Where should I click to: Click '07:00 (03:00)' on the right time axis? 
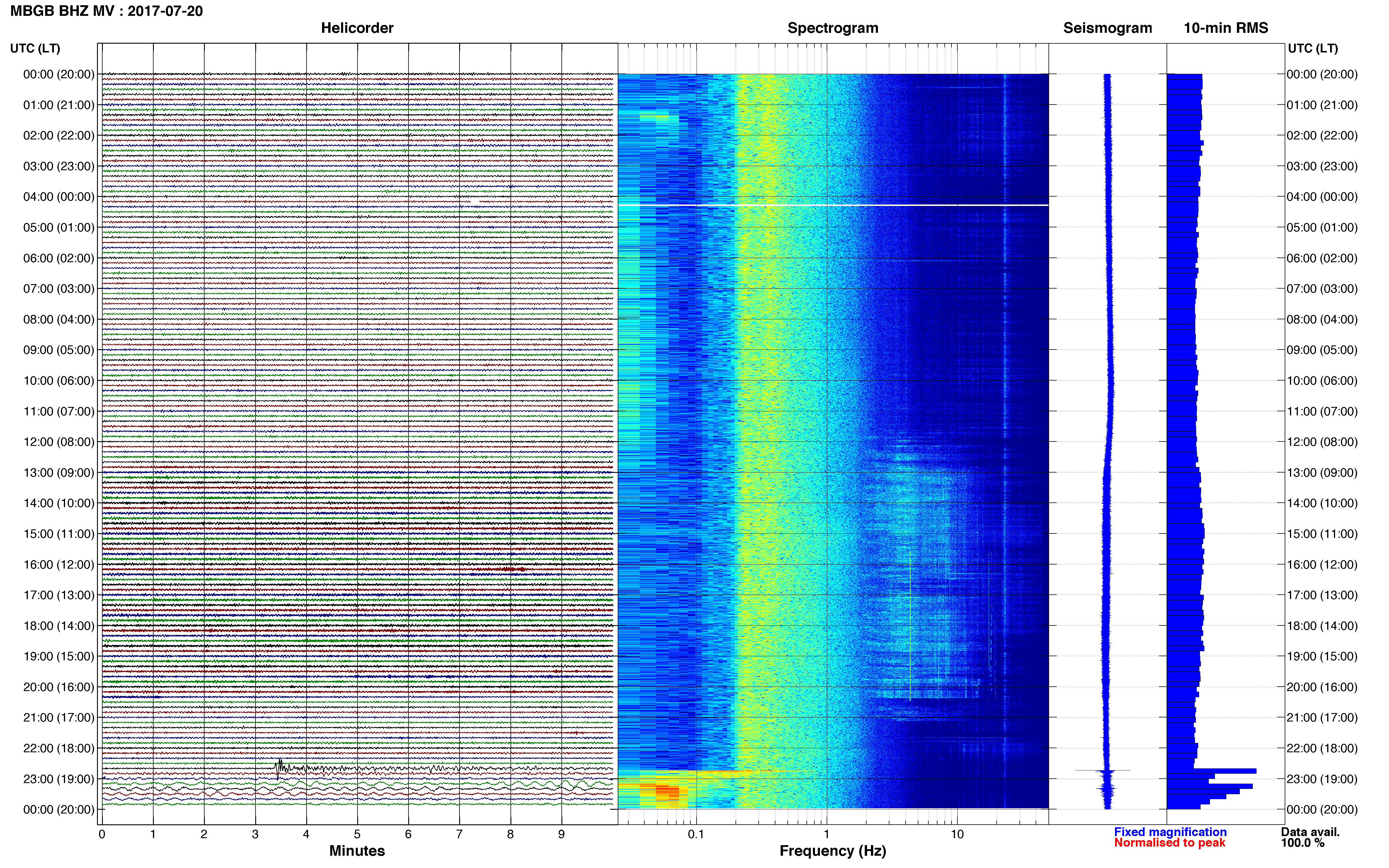pos(1322,289)
